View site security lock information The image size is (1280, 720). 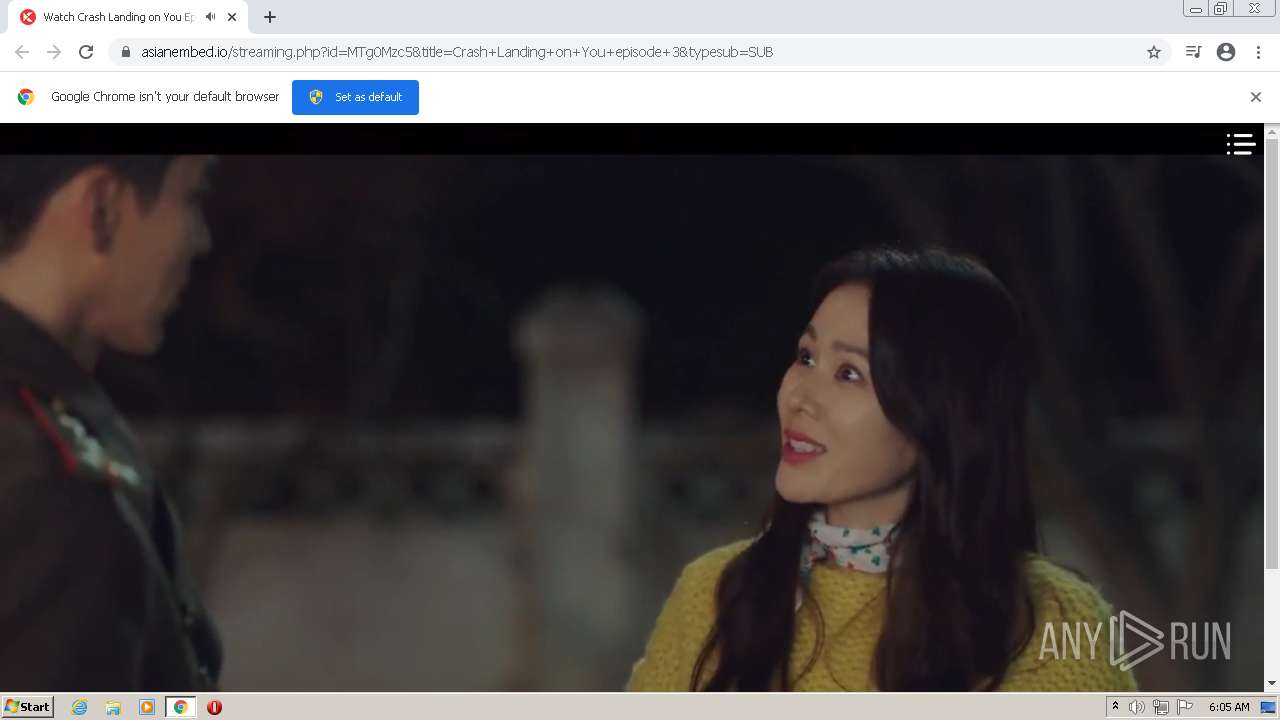(x=126, y=52)
